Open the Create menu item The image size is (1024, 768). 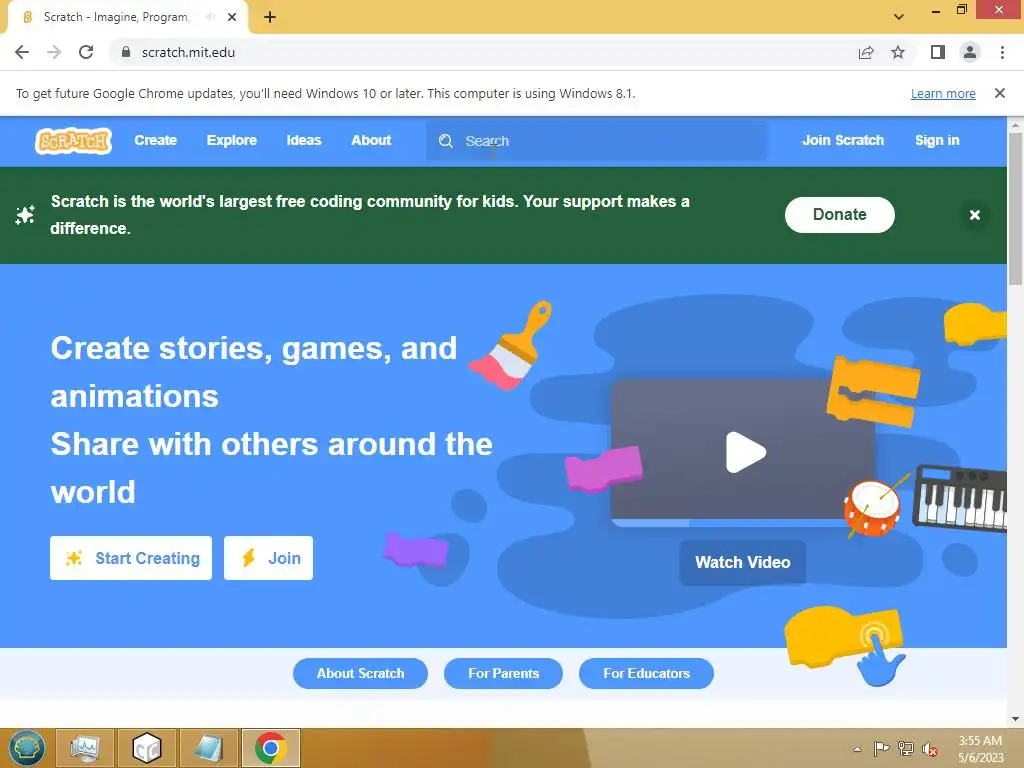155,140
